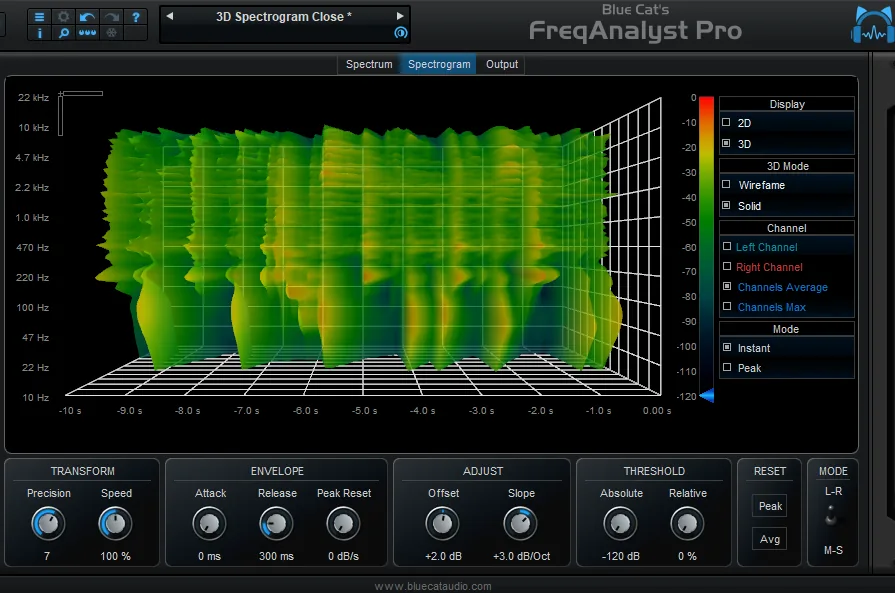Click the Blue Cat headphones logo
Screen dimensions: 895x593
(873, 26)
